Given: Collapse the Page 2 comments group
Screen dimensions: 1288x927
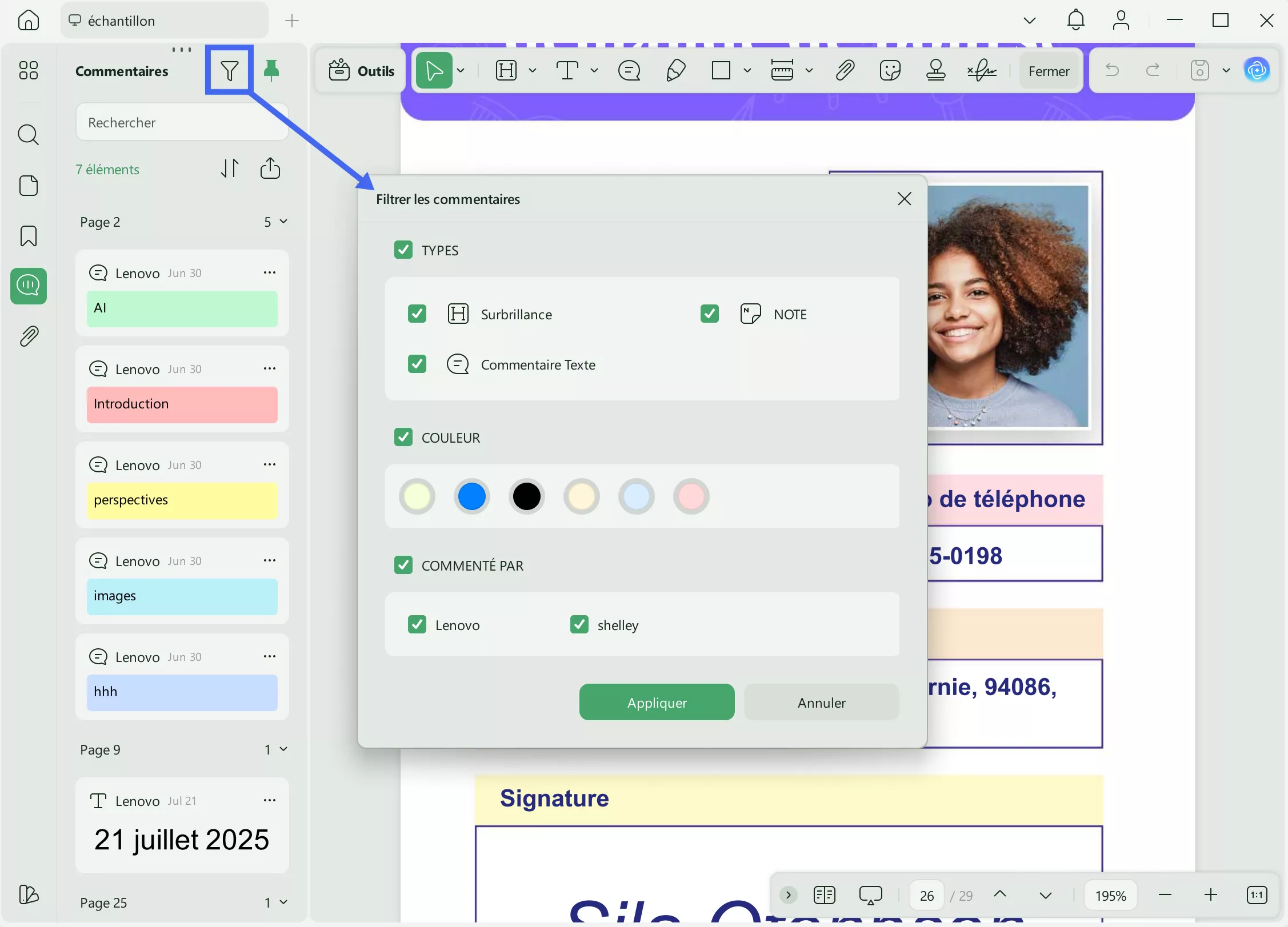Looking at the screenshot, I should (283, 222).
